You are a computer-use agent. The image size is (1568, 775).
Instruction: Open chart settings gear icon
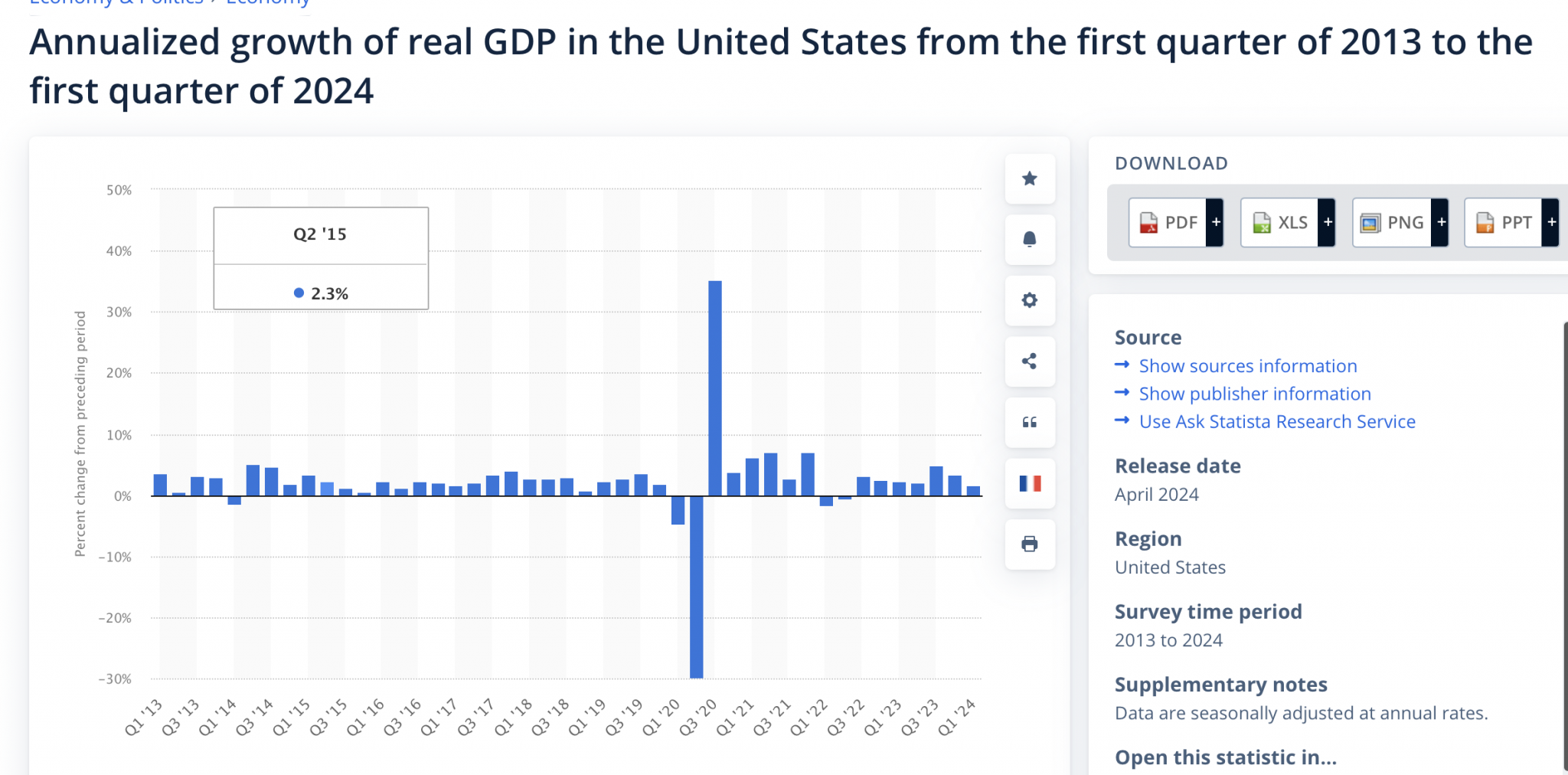1030,300
